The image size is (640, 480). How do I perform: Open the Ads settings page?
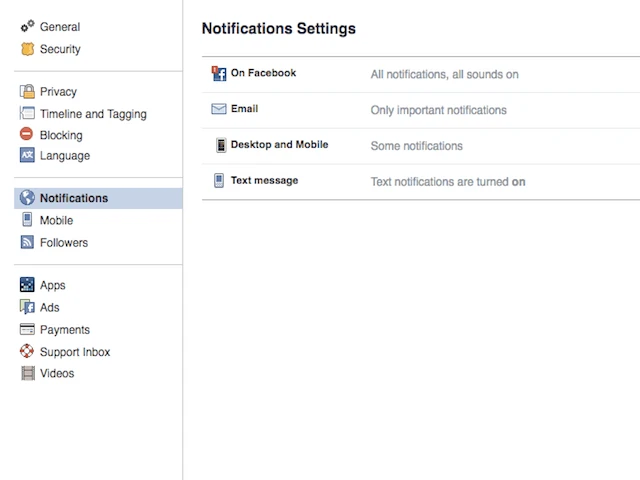pos(49,308)
